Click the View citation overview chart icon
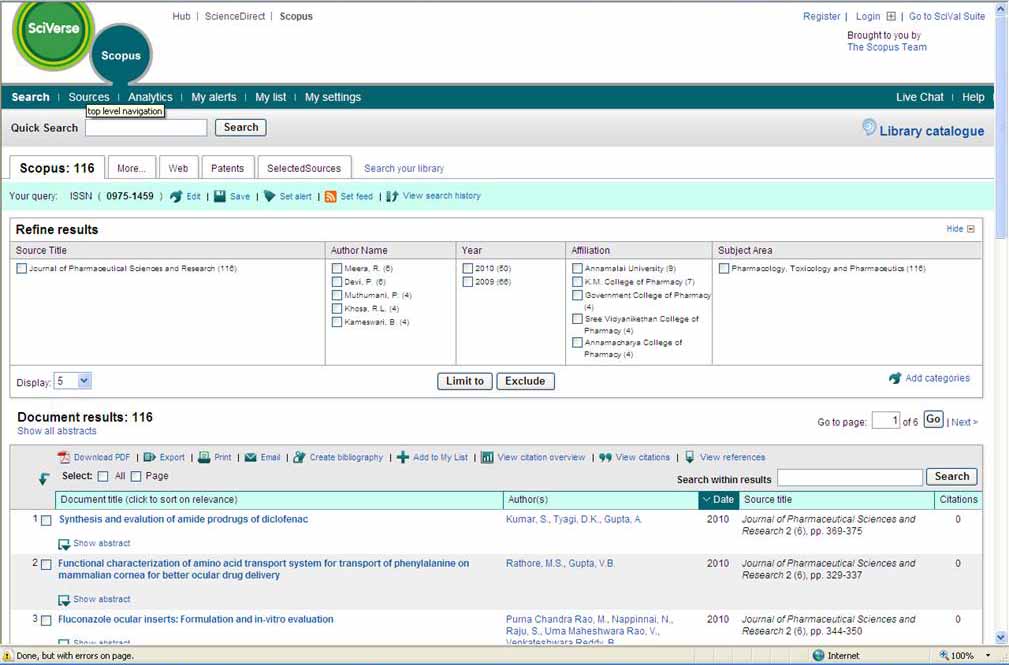This screenshot has height=665, width=1009. 487,457
